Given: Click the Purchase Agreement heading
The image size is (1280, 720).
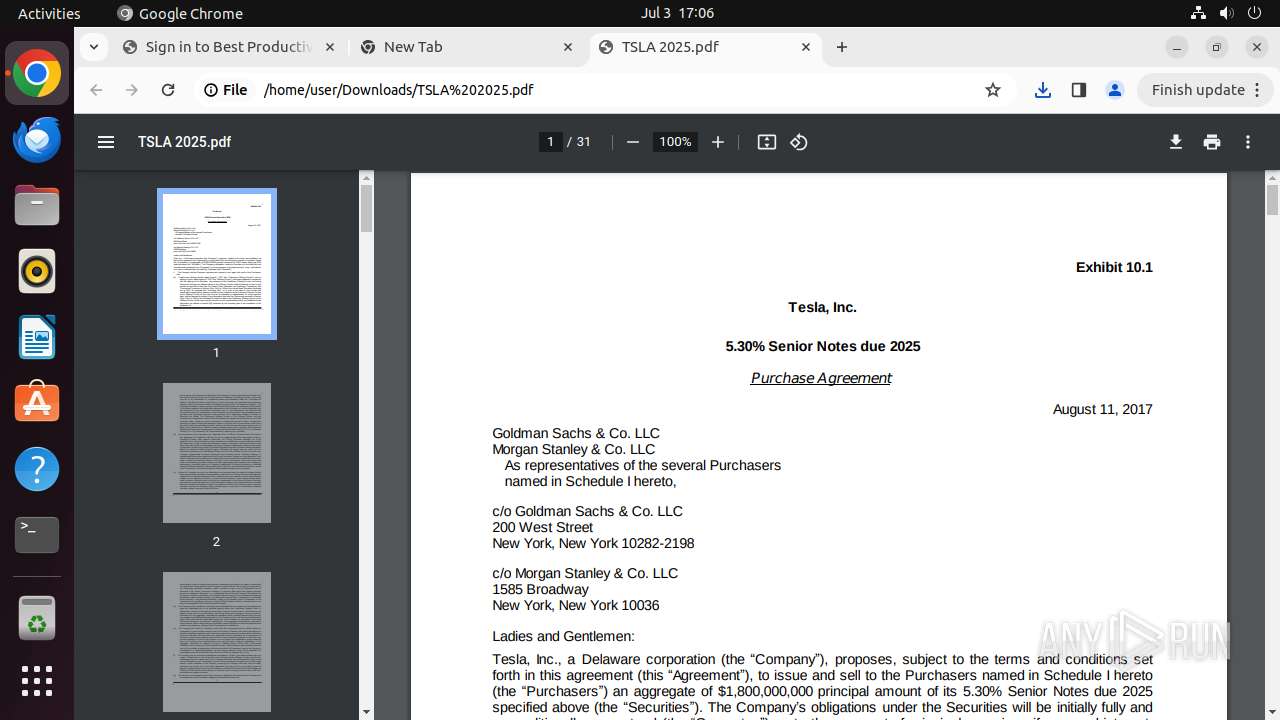Looking at the screenshot, I should click(821, 378).
